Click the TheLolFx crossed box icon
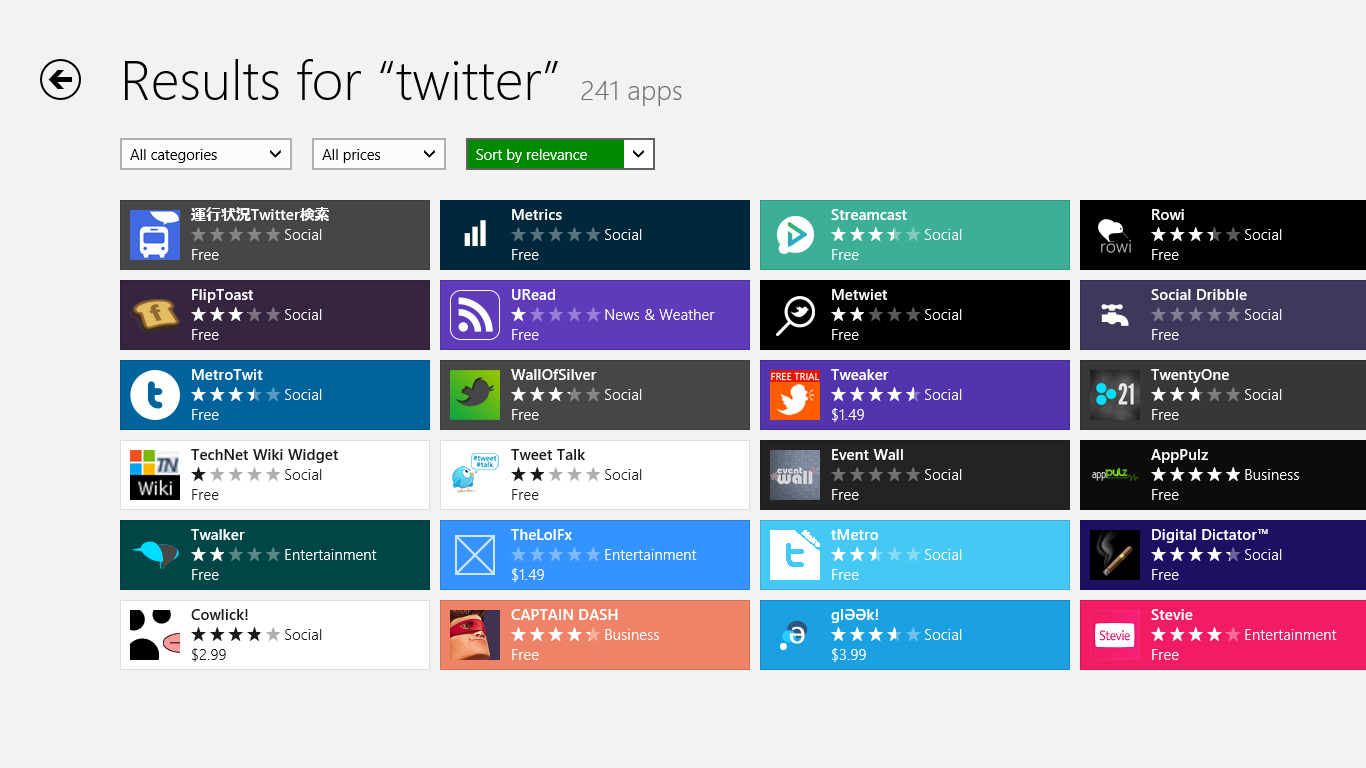 coord(475,555)
